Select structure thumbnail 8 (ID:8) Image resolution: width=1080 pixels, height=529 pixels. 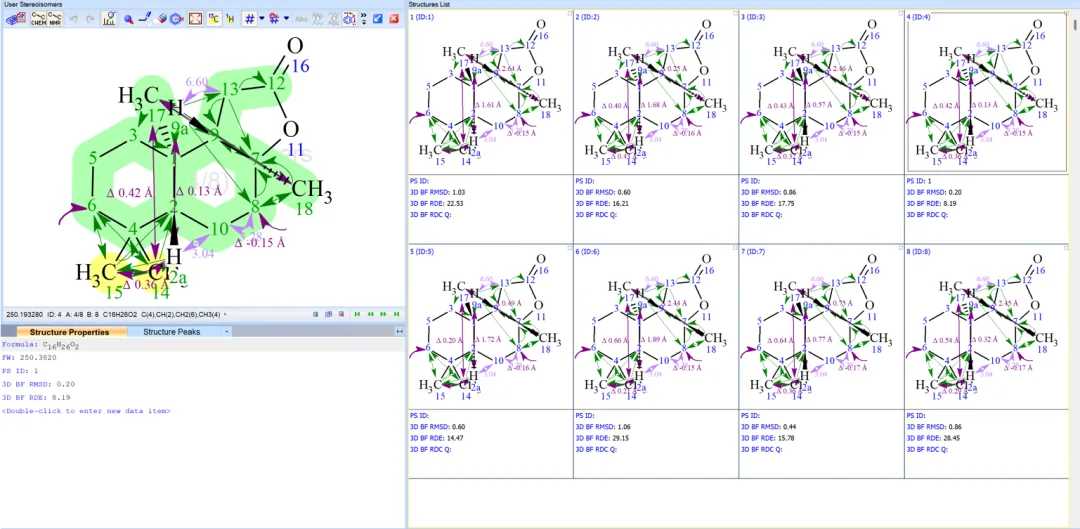(x=986, y=326)
